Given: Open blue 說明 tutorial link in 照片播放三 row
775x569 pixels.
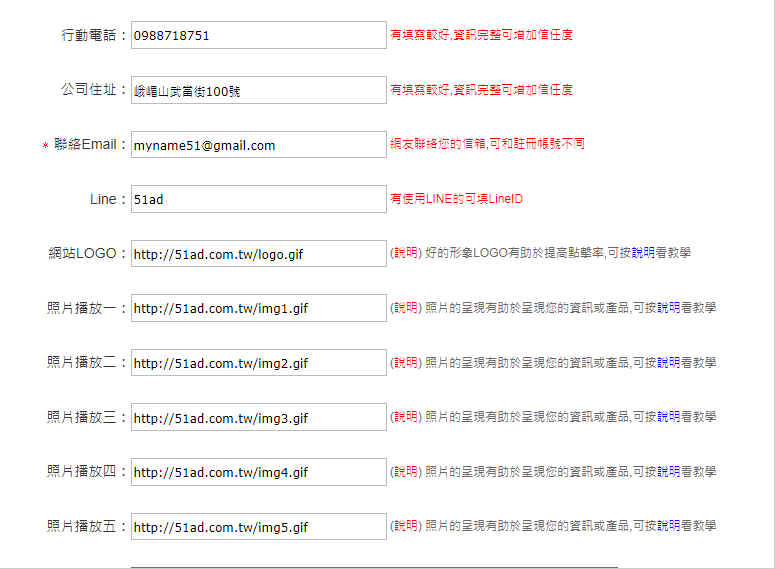Looking at the screenshot, I should pos(669,416).
